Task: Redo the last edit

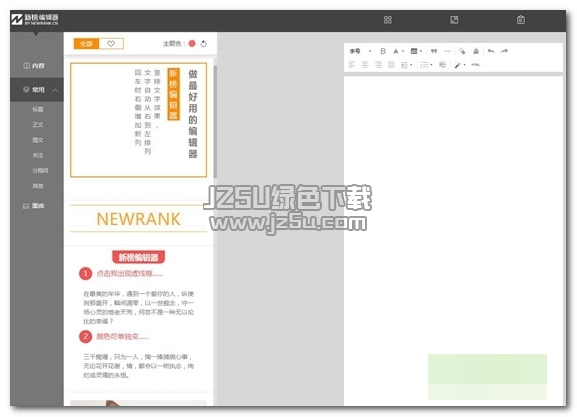Action: (504, 51)
